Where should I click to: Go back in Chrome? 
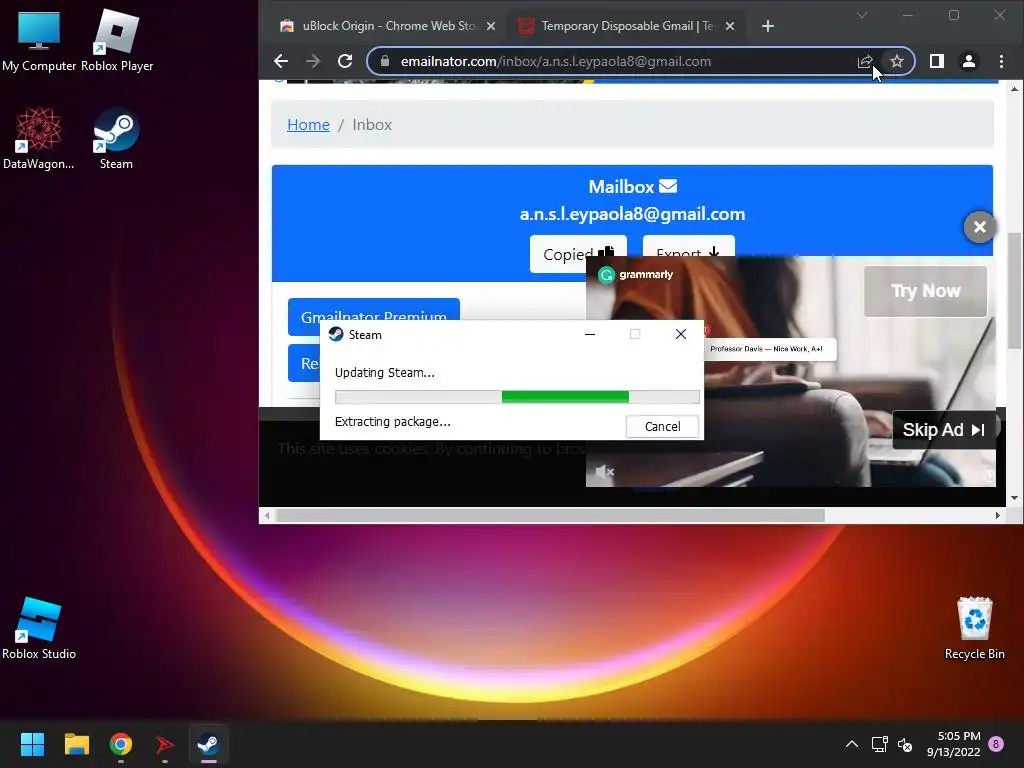(x=281, y=61)
